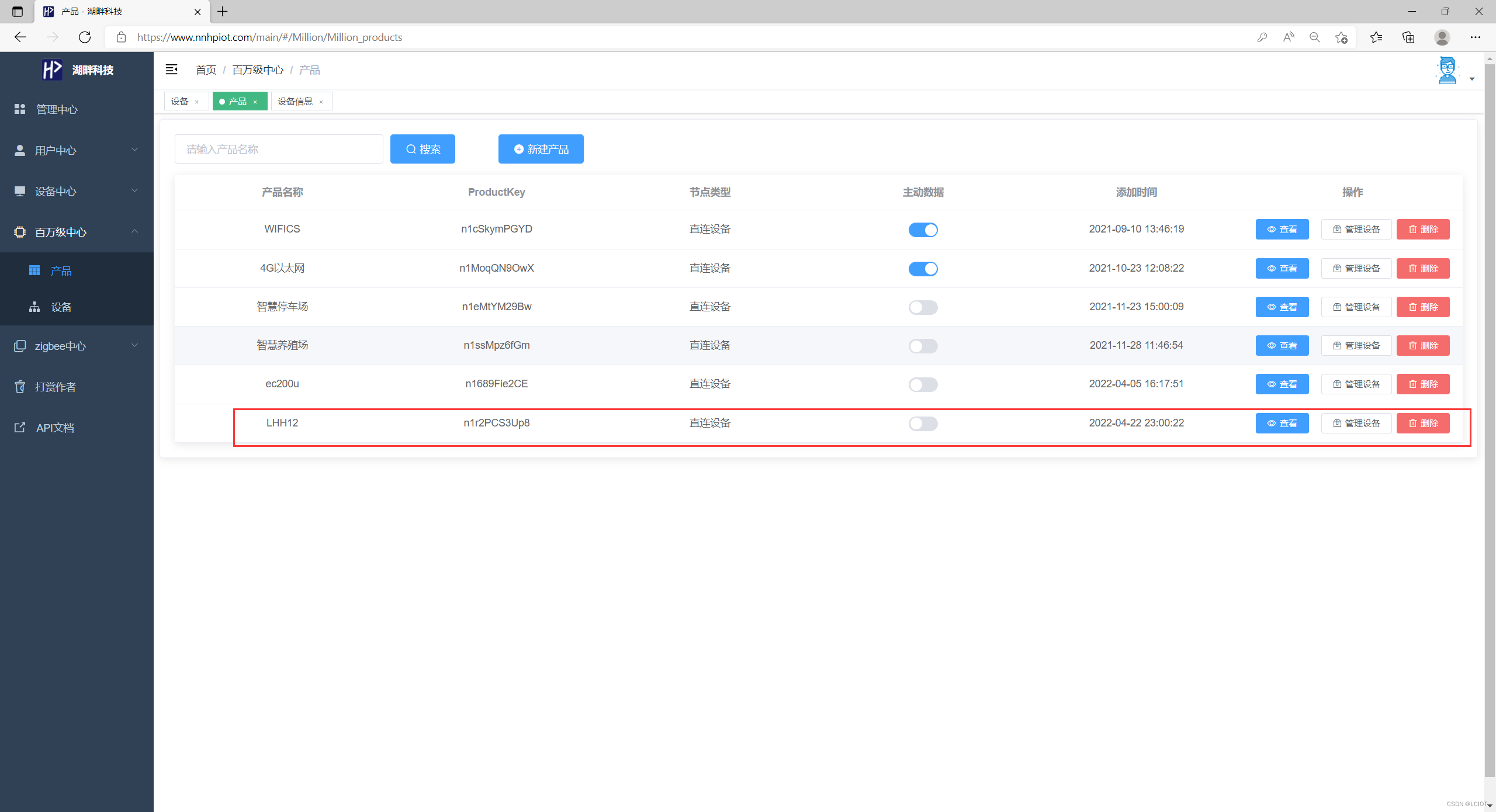This screenshot has width=1496, height=812.
Task: Expand the 设备中心 sidebar menu
Action: pos(77,191)
